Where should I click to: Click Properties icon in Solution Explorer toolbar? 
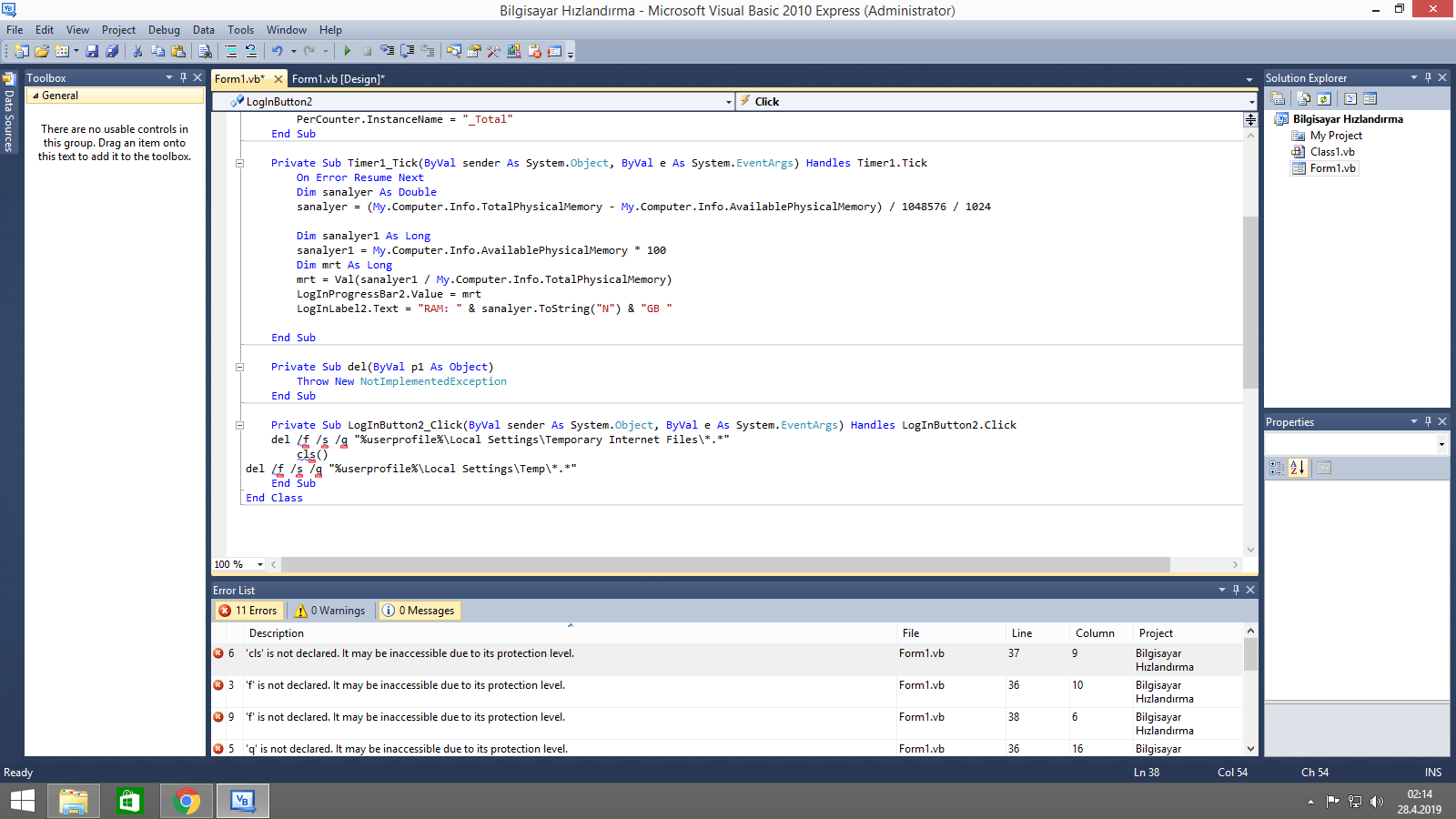click(x=1278, y=98)
